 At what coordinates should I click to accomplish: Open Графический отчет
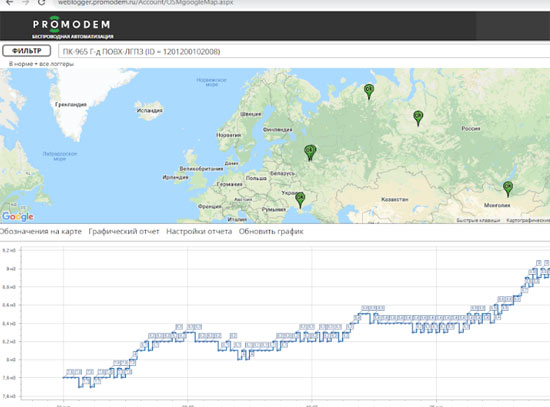click(x=124, y=232)
